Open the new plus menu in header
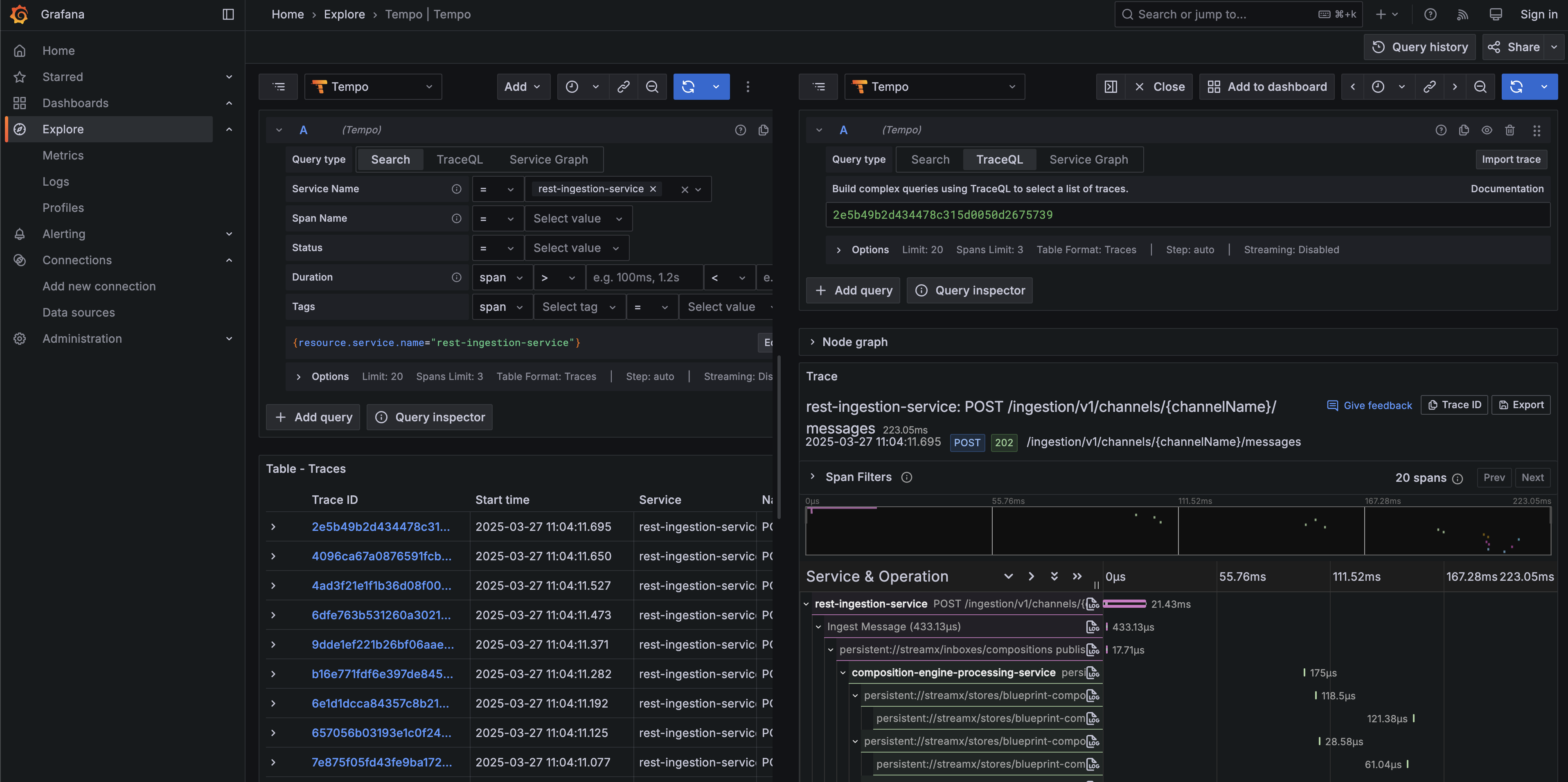The image size is (1568, 782). click(x=1387, y=14)
